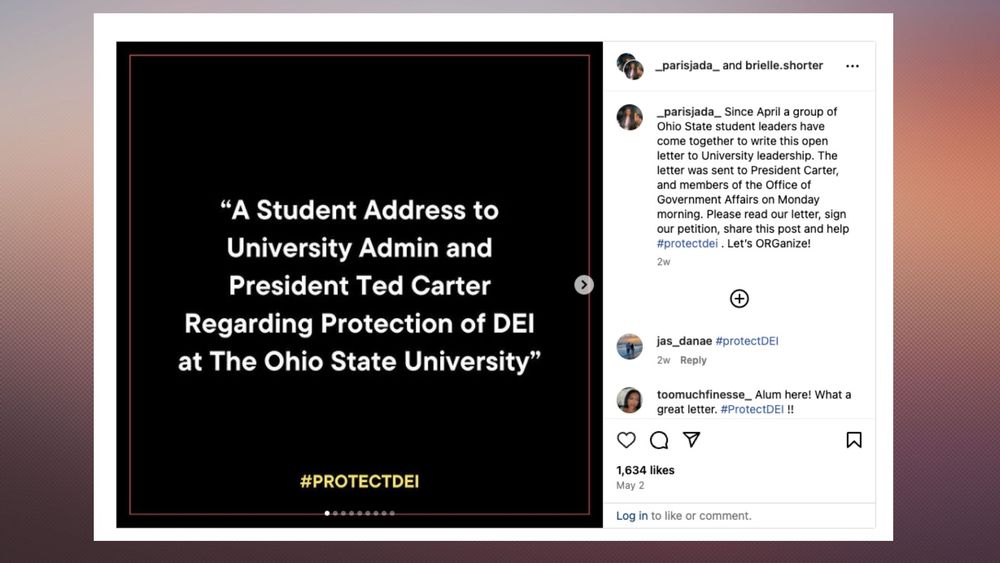Open the three-dot more options menu
Image resolution: width=1000 pixels, height=563 pixels.
852,66
